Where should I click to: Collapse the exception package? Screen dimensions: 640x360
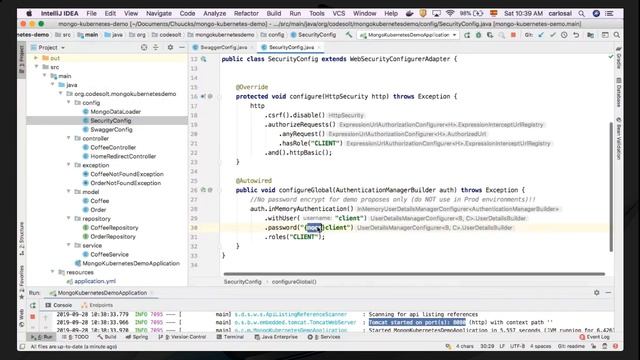point(69,165)
